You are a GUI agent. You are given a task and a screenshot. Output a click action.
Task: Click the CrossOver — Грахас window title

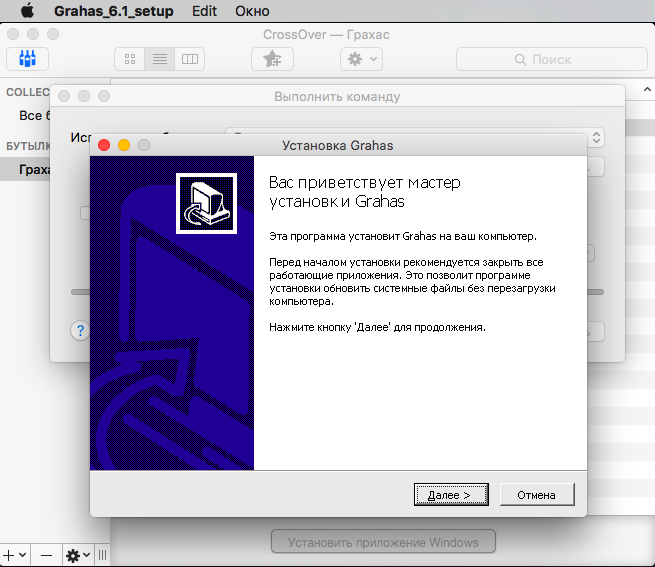[x=326, y=34]
